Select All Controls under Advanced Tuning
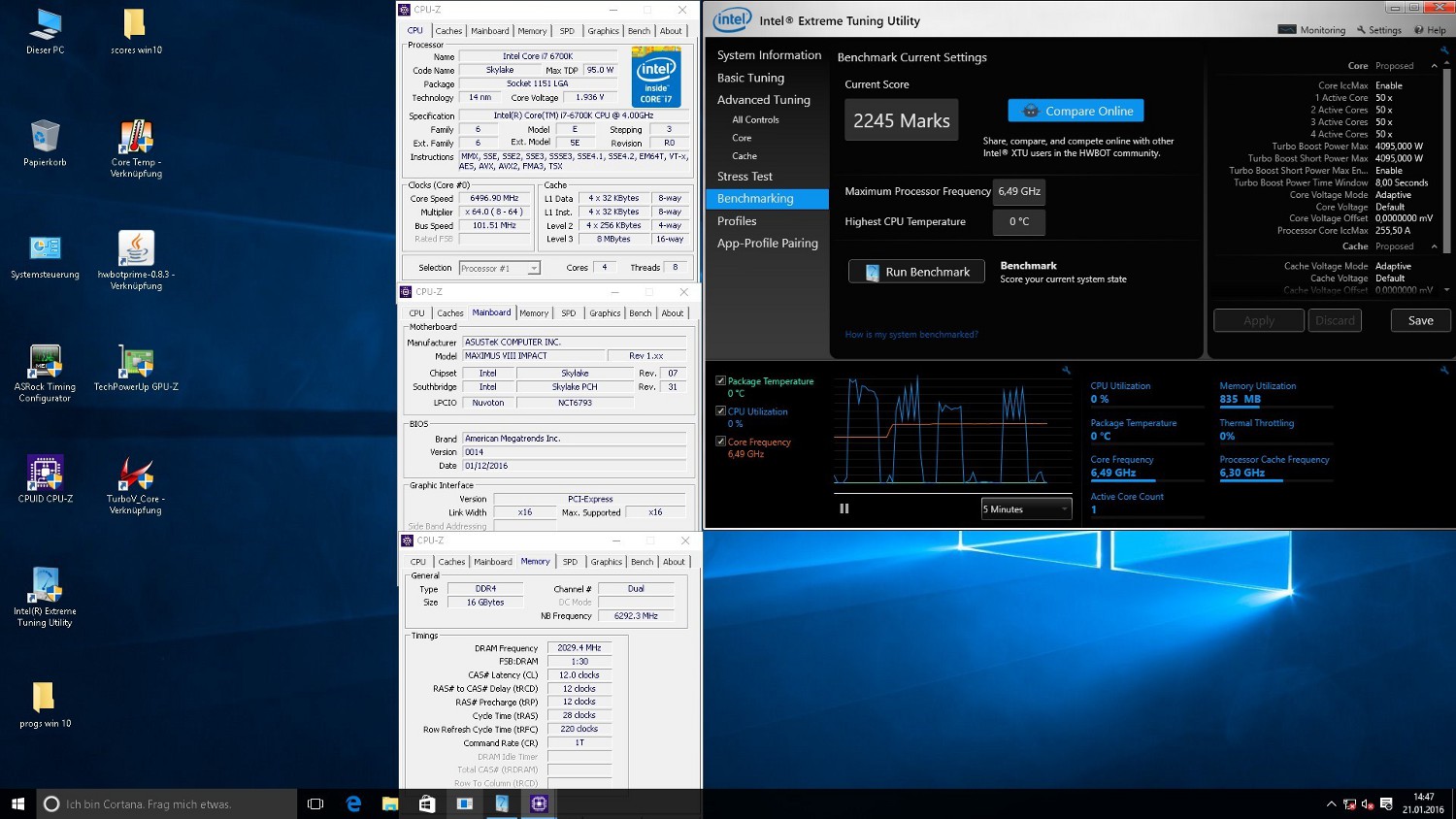The image size is (1456, 819). (755, 119)
